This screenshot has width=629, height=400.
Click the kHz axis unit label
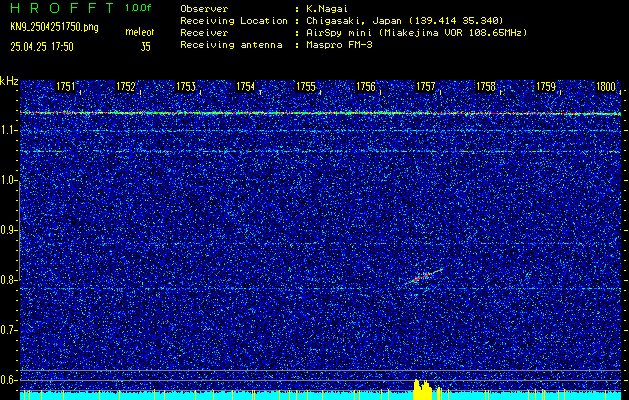tap(9, 81)
